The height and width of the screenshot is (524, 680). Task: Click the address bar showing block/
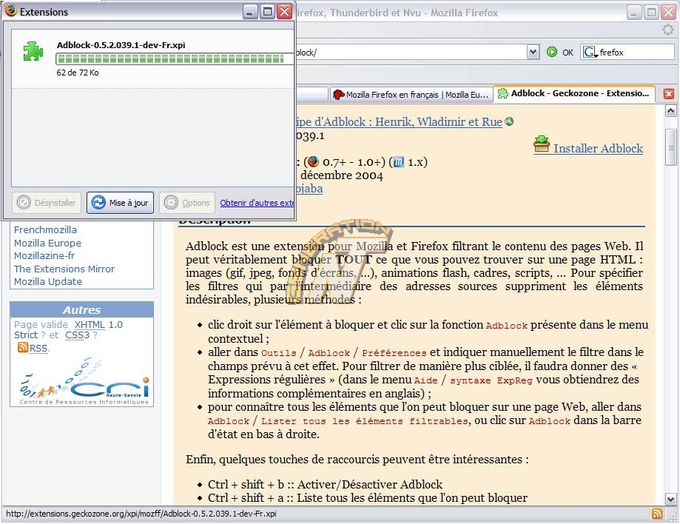pos(411,52)
